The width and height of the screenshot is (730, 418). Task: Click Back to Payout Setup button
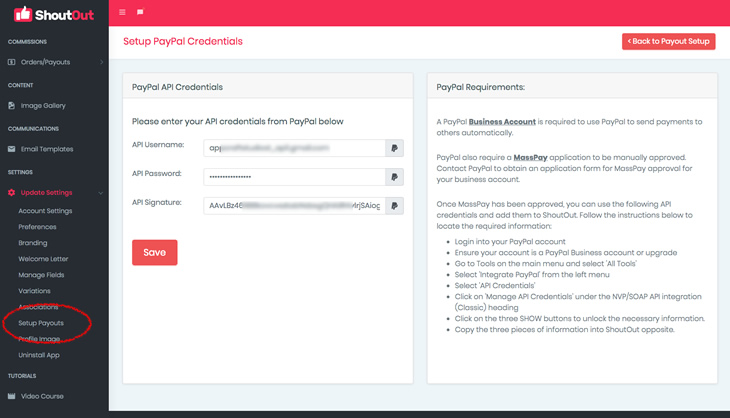(x=669, y=41)
